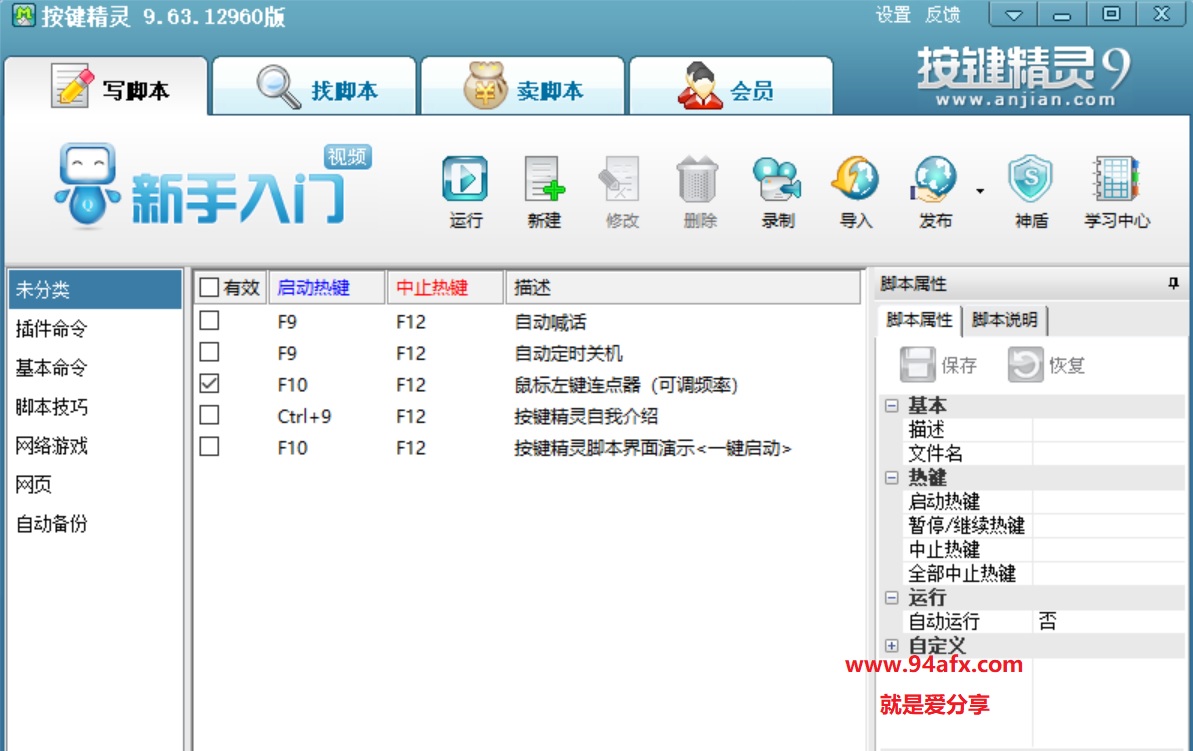Uncheck the 鼠标左键连点器 script checkbox
Screen dimensions: 1193x751
click(209, 383)
